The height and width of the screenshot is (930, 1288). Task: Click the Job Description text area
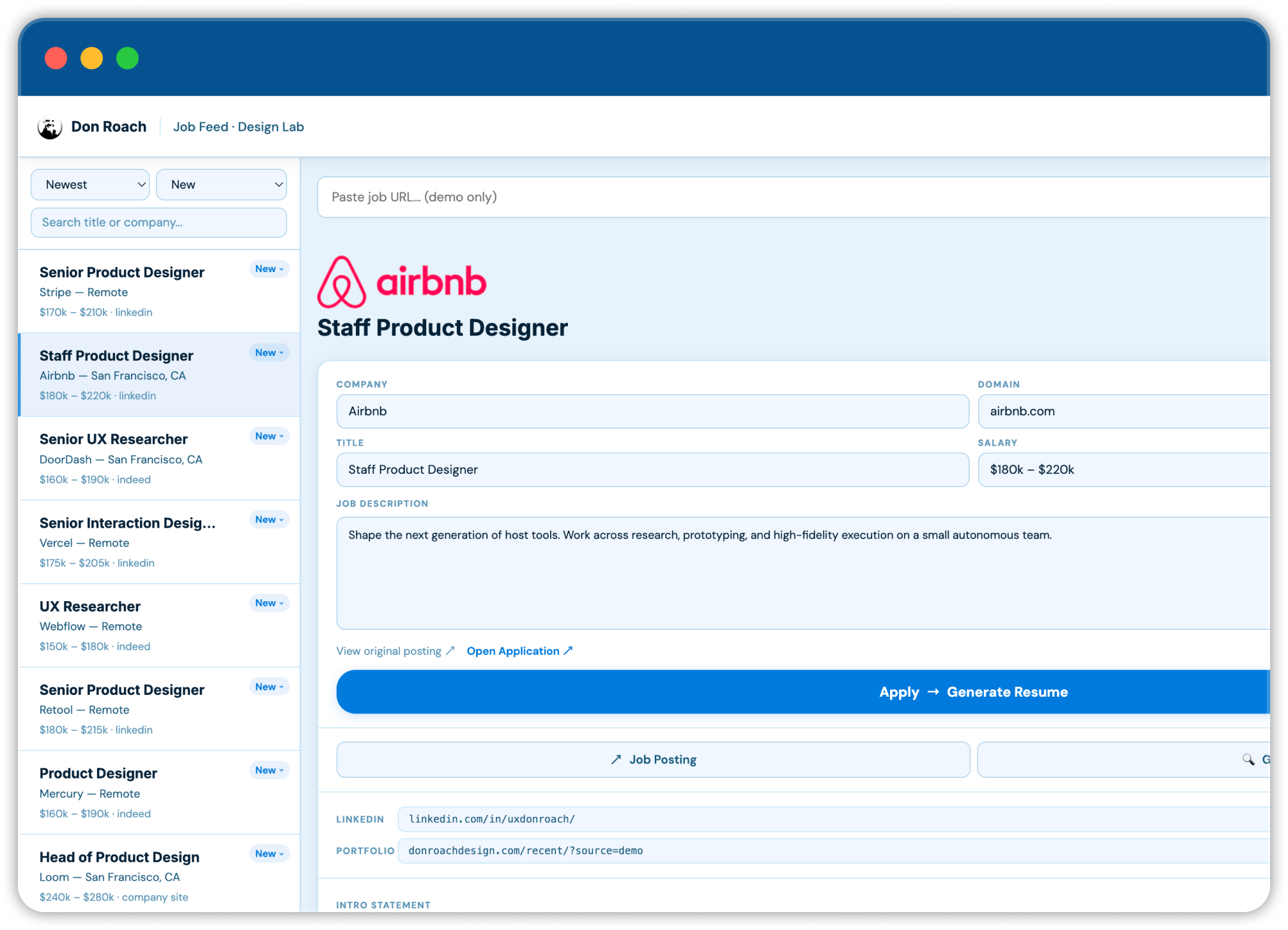pos(803,573)
